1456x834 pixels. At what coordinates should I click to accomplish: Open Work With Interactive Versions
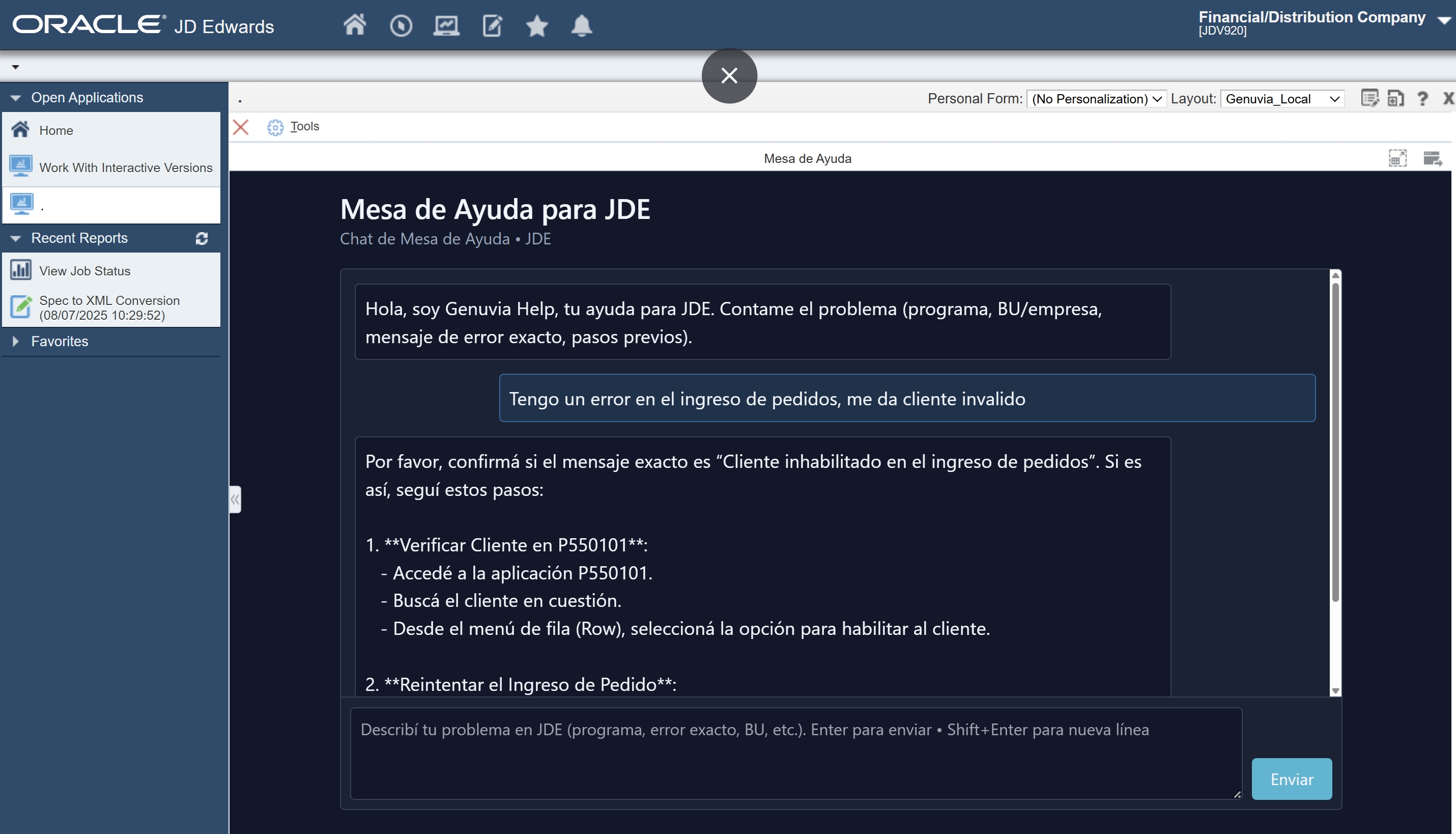(x=126, y=167)
